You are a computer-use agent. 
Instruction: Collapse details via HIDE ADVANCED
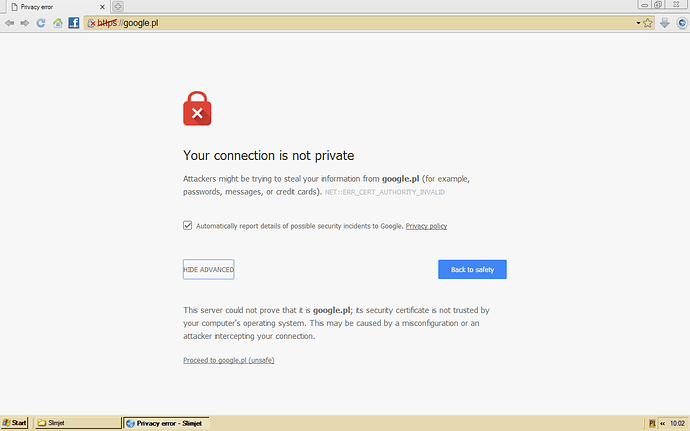coord(209,269)
